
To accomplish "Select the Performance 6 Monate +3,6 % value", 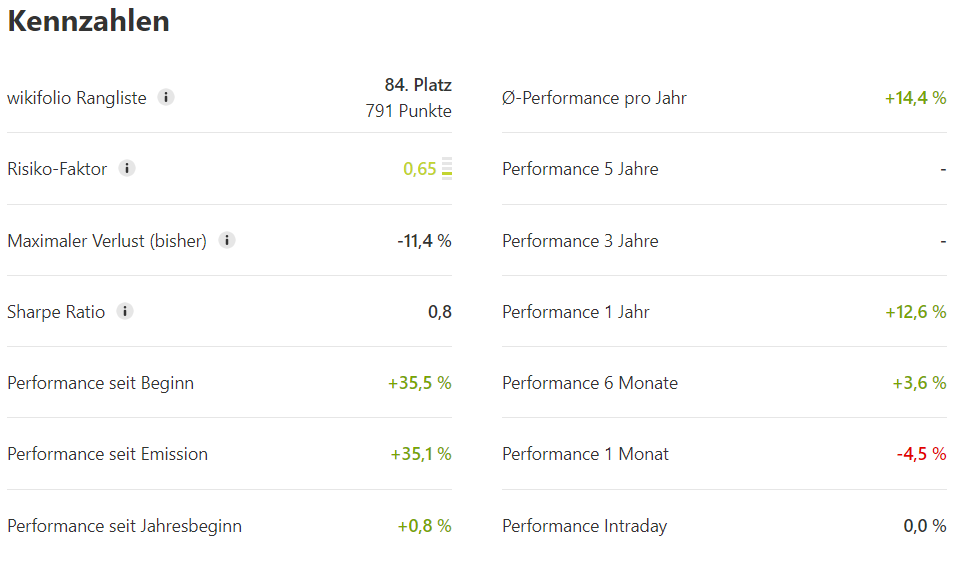I will click(x=919, y=383).
